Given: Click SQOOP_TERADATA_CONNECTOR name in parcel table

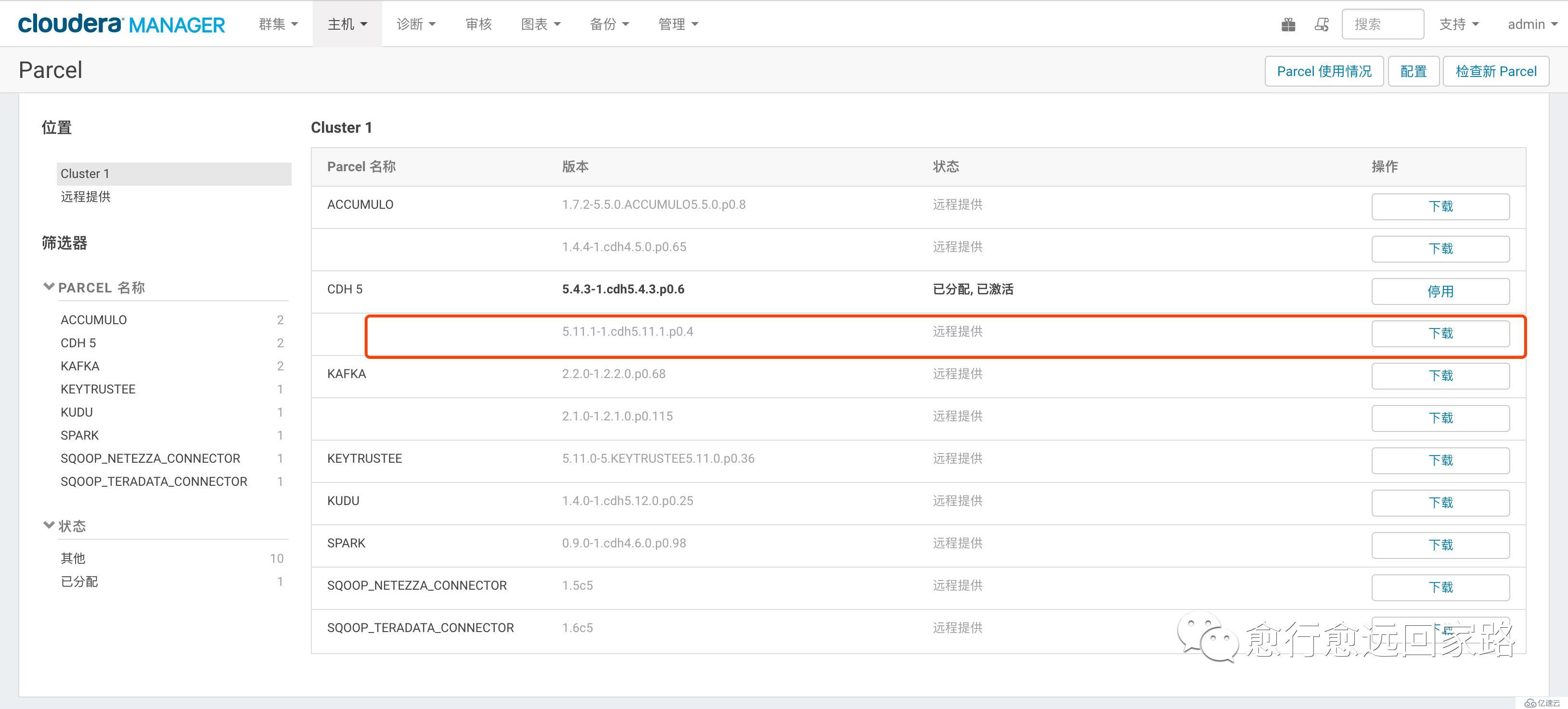Looking at the screenshot, I should pos(421,627).
